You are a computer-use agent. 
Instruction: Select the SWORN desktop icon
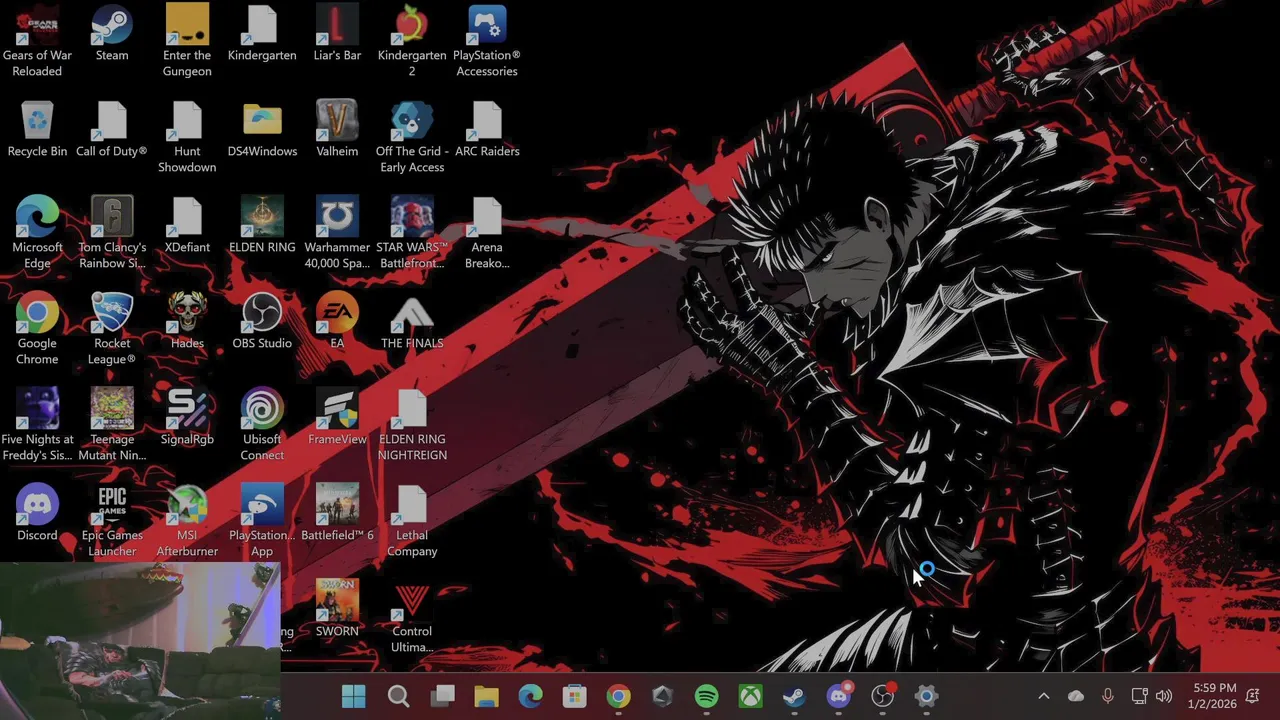[337, 610]
